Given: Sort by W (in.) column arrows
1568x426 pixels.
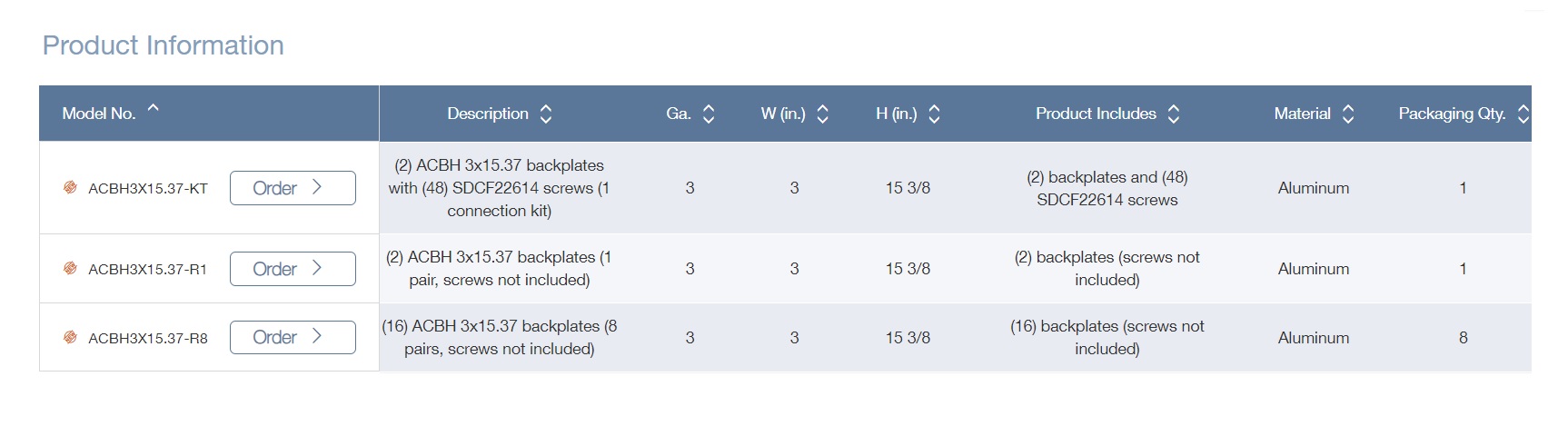Looking at the screenshot, I should point(823,114).
